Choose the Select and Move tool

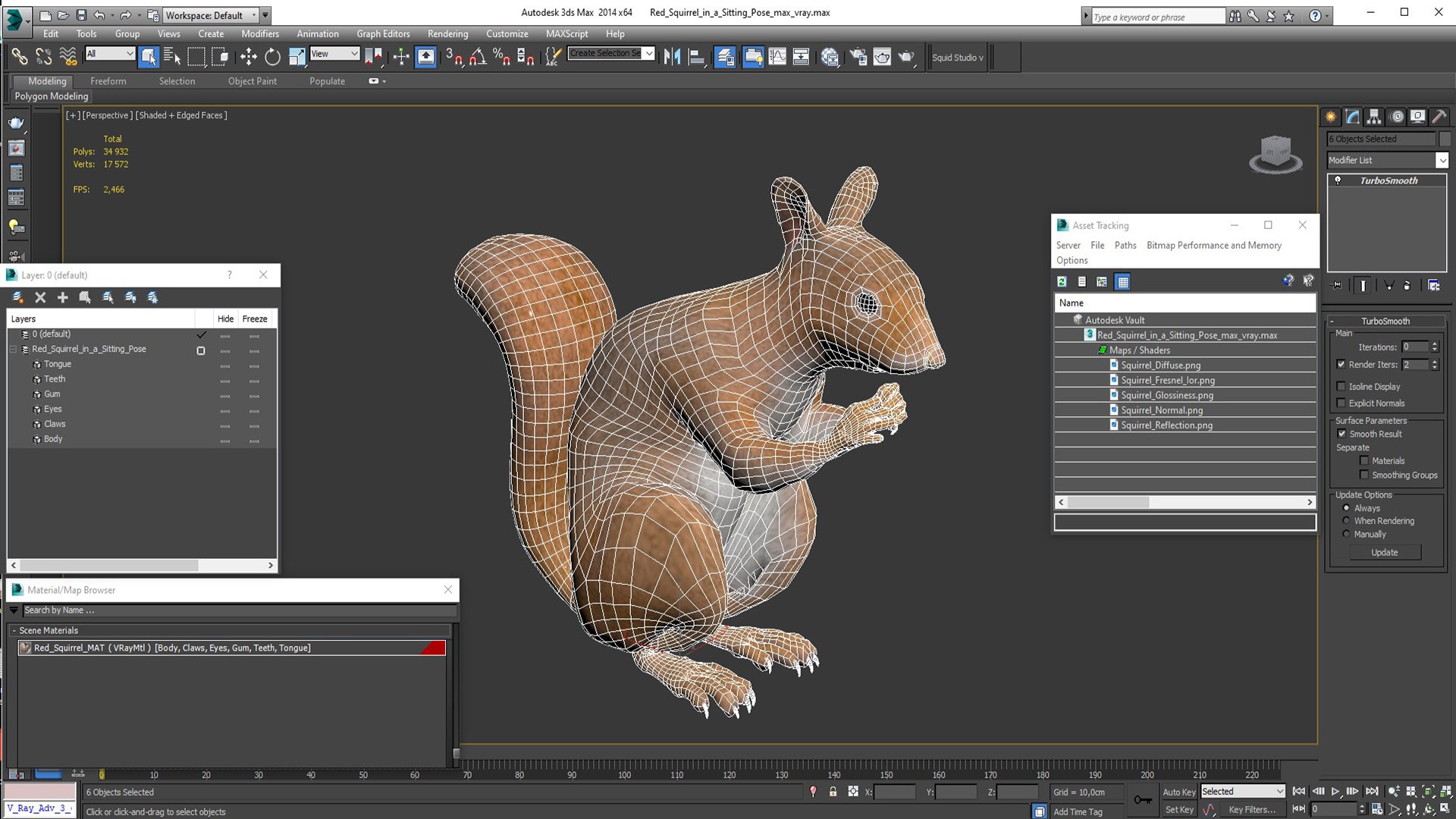coord(248,56)
